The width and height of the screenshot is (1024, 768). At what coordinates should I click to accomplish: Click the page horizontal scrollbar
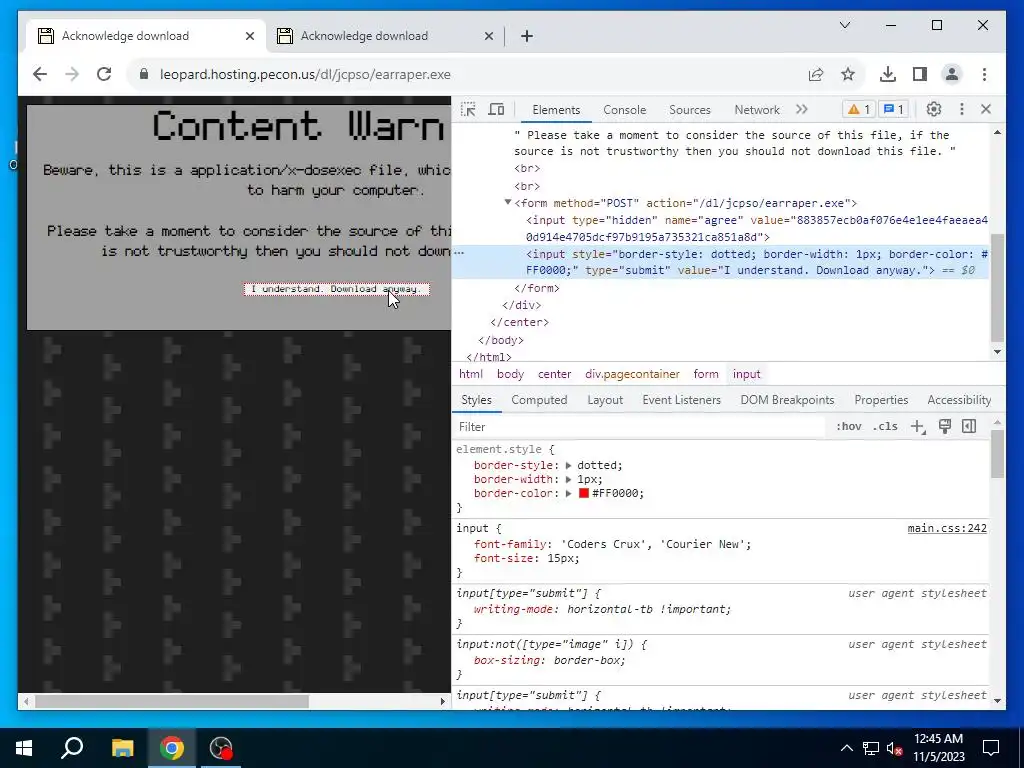click(172, 701)
